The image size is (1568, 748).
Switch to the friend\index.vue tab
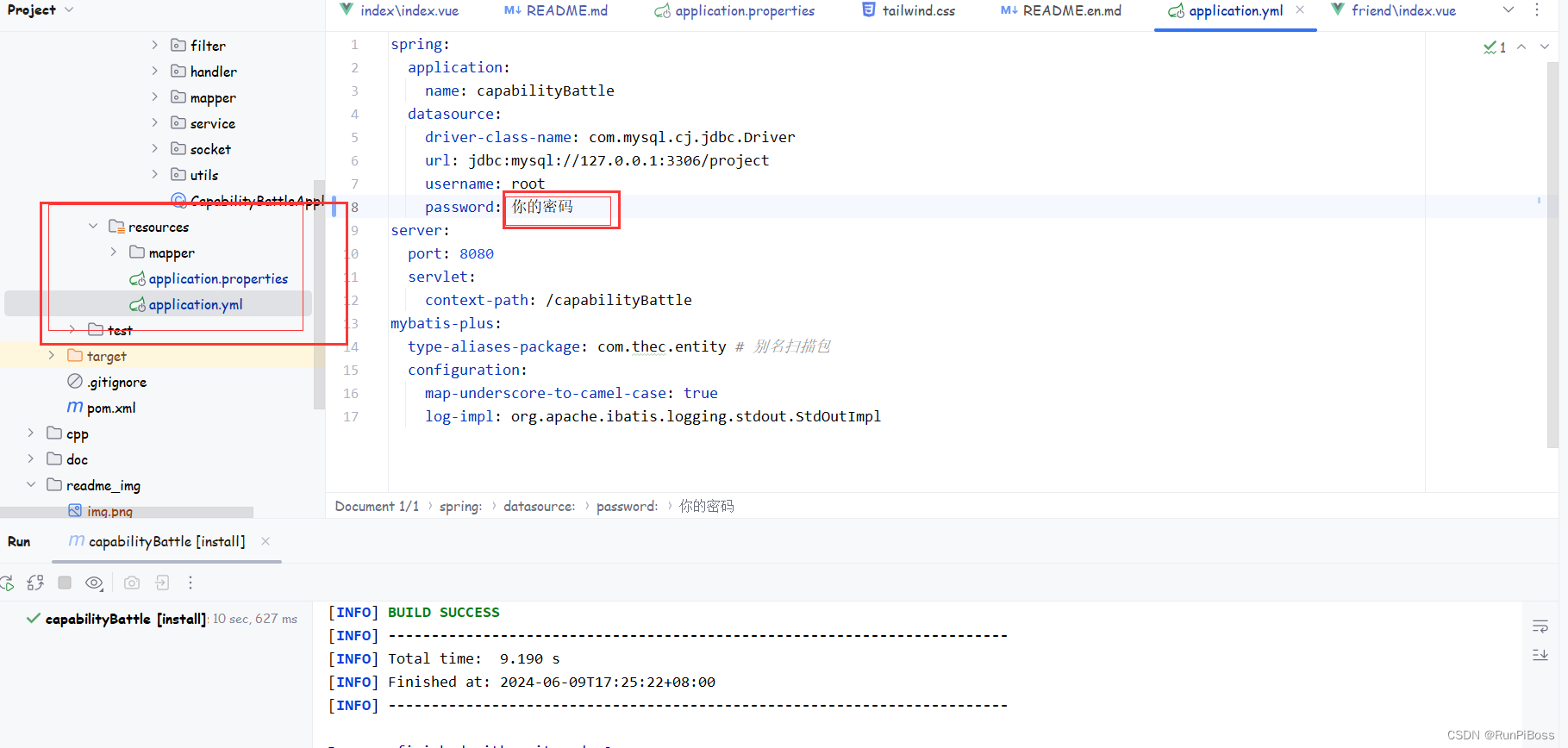[1393, 10]
